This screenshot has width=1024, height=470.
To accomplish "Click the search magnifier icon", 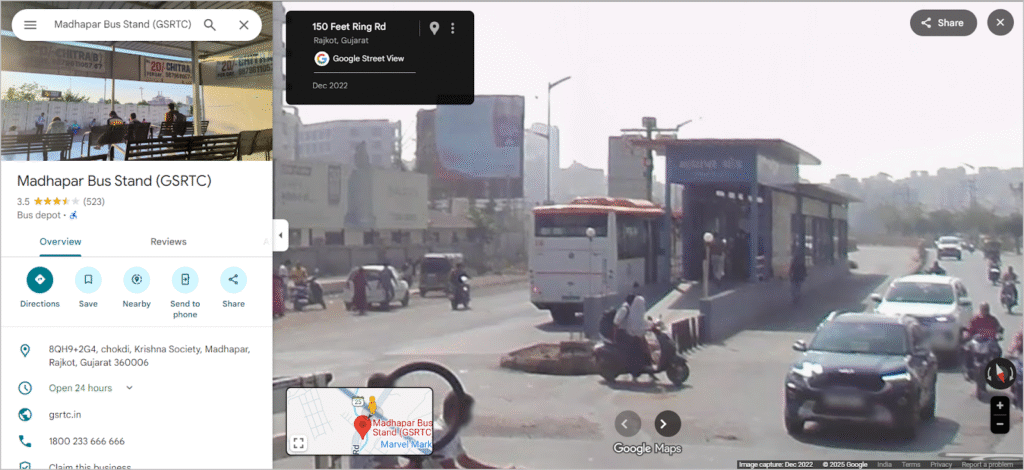I will pos(210,25).
